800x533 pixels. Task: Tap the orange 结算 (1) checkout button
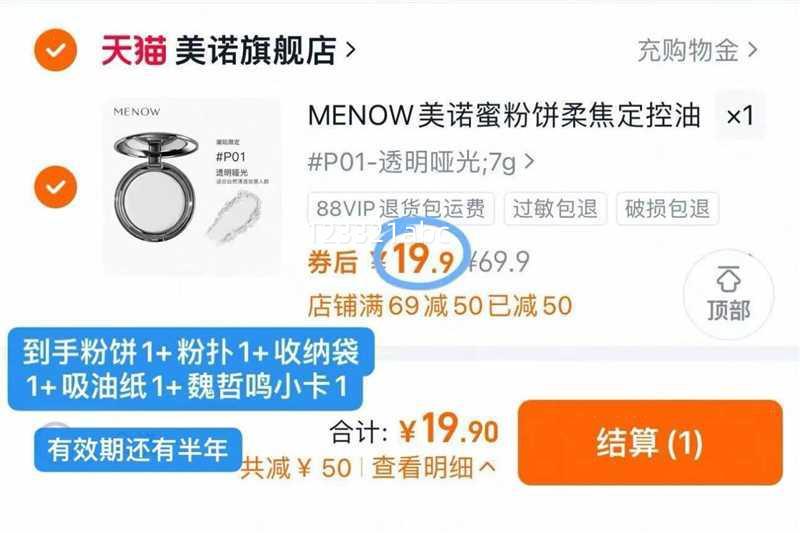[650, 442]
